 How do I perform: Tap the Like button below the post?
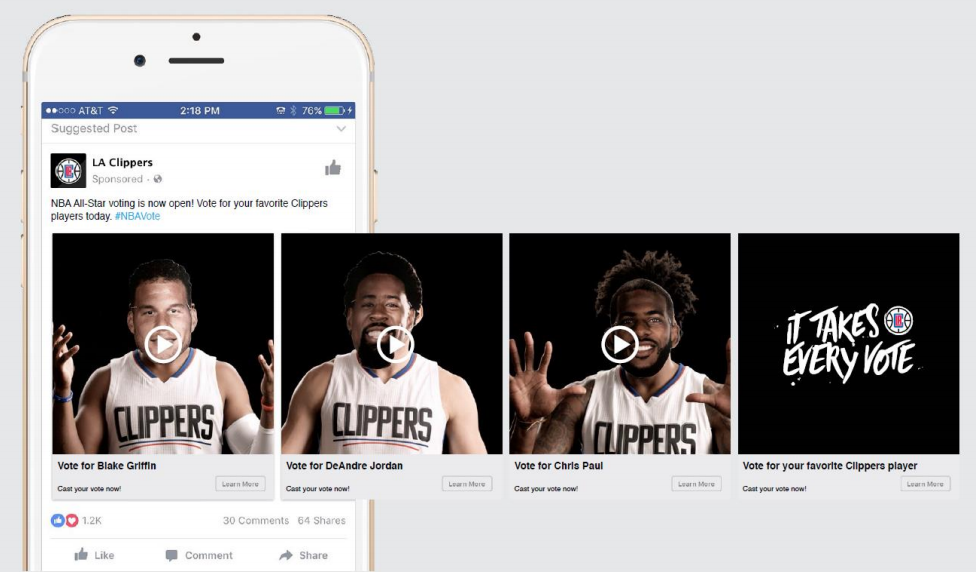point(95,555)
